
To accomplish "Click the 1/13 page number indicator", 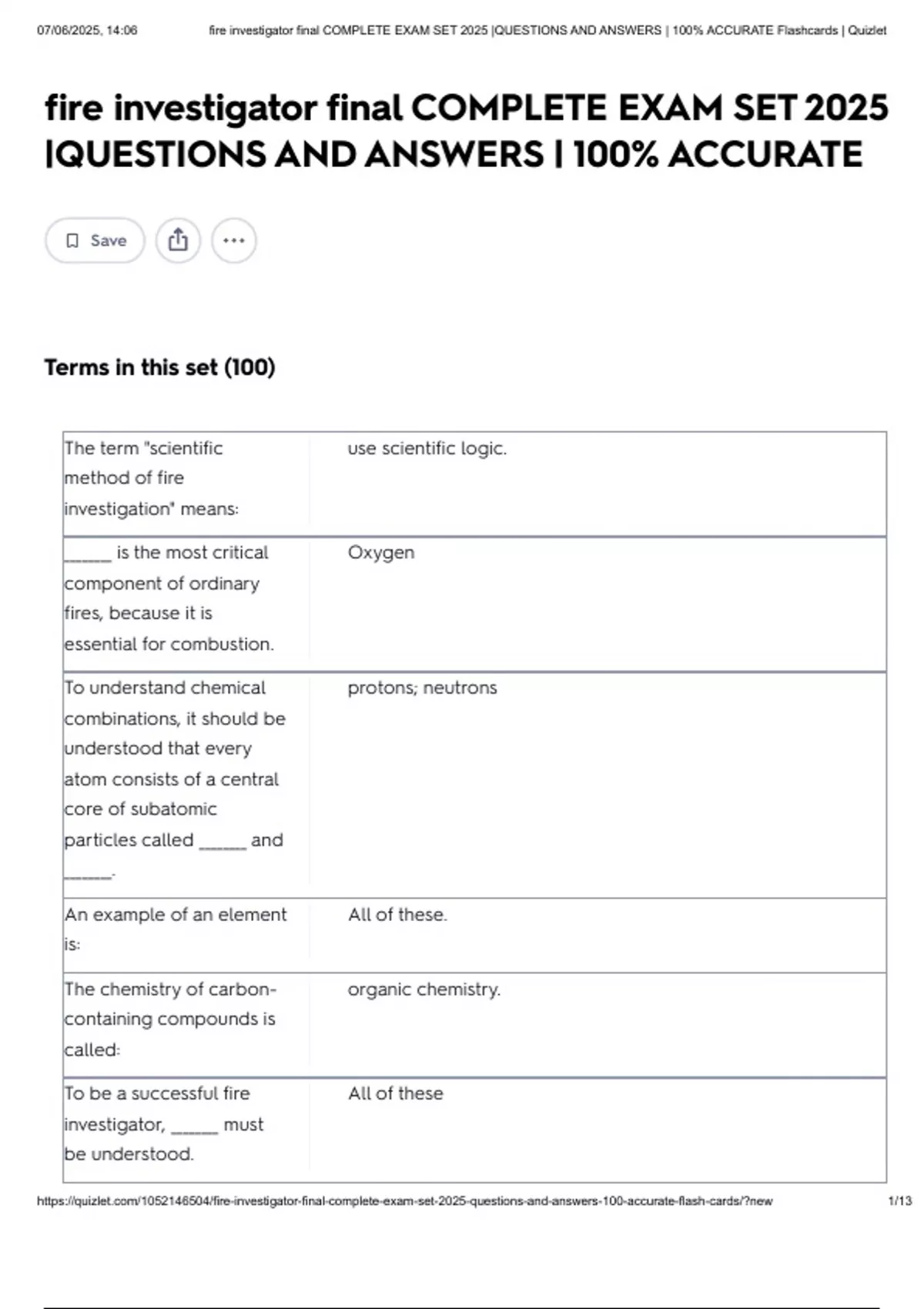I will tap(899, 1200).
